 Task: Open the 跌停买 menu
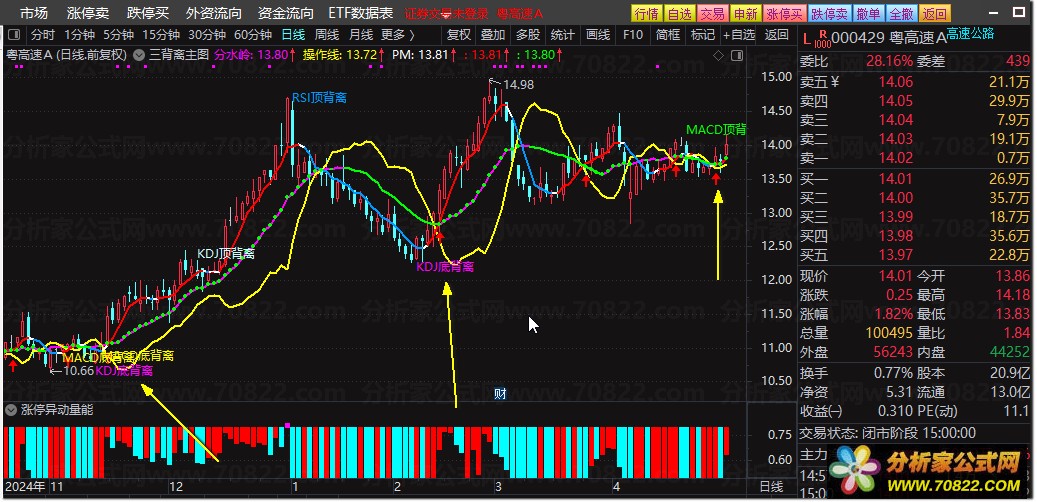(148, 13)
